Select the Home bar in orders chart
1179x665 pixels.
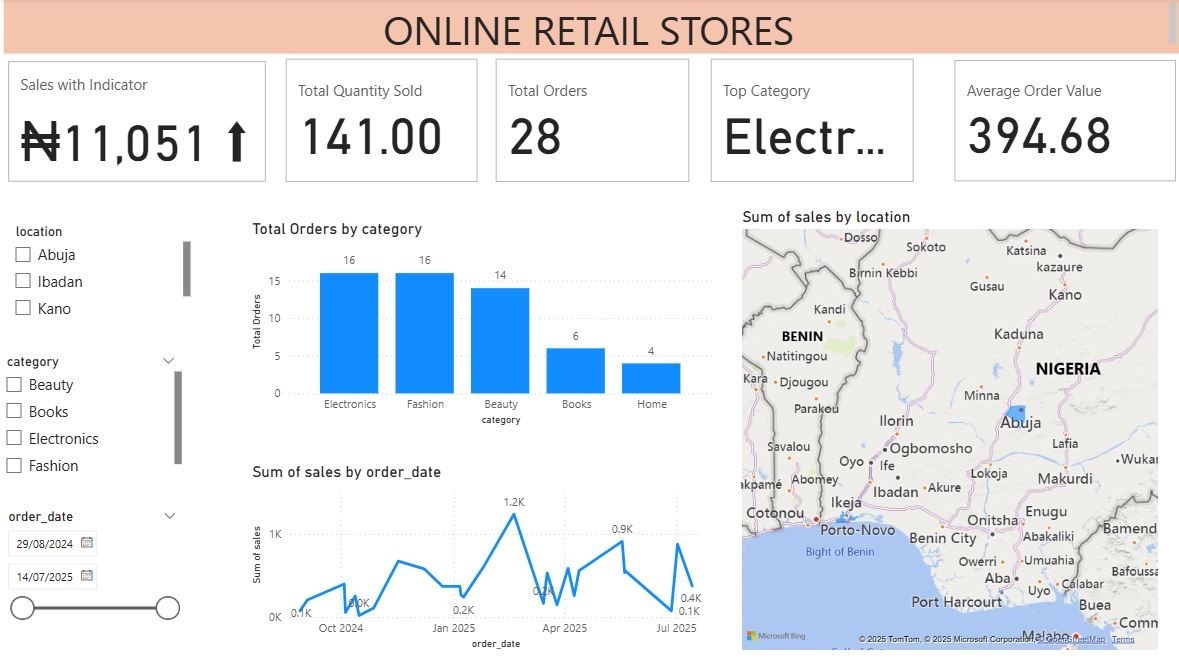tap(651, 378)
